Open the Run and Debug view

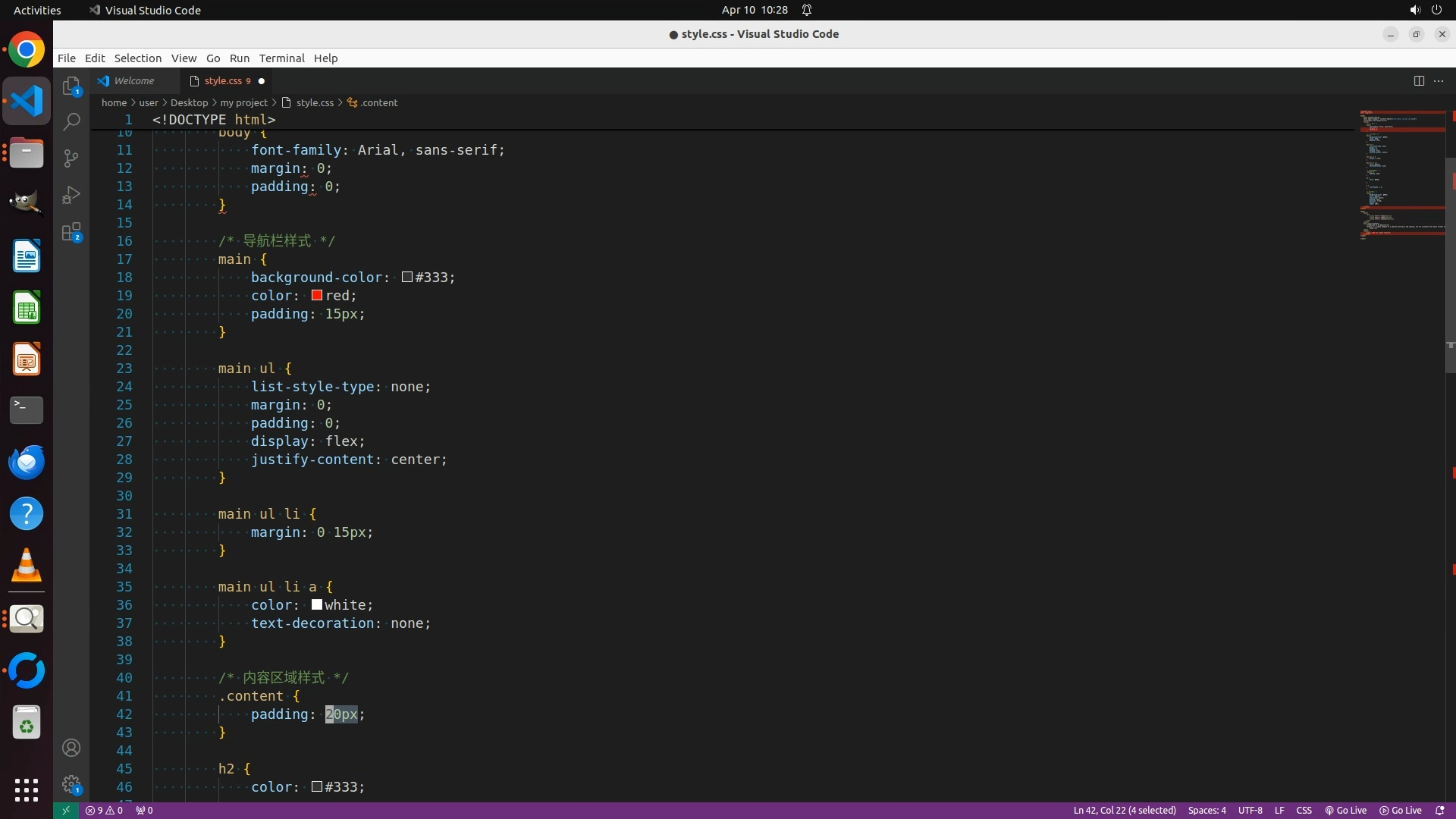(71, 195)
